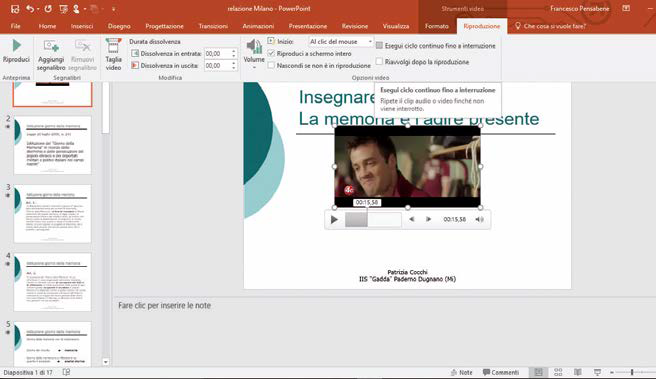Switch to the Formato tab

pos(436,26)
